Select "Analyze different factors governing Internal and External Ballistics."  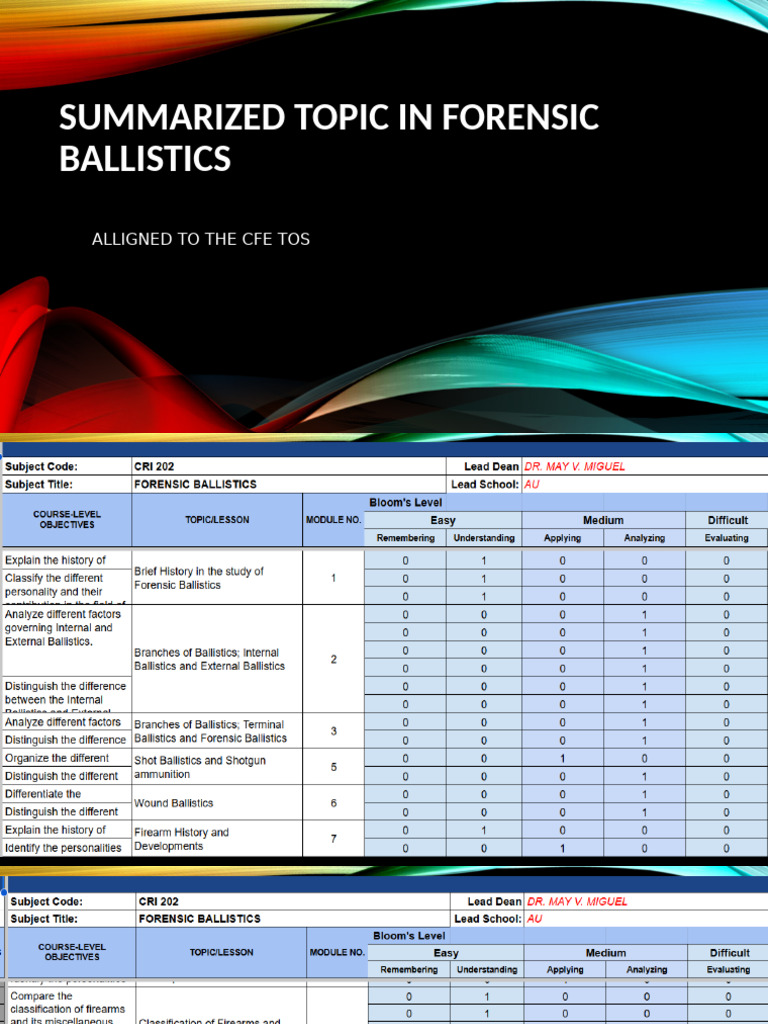(63, 628)
